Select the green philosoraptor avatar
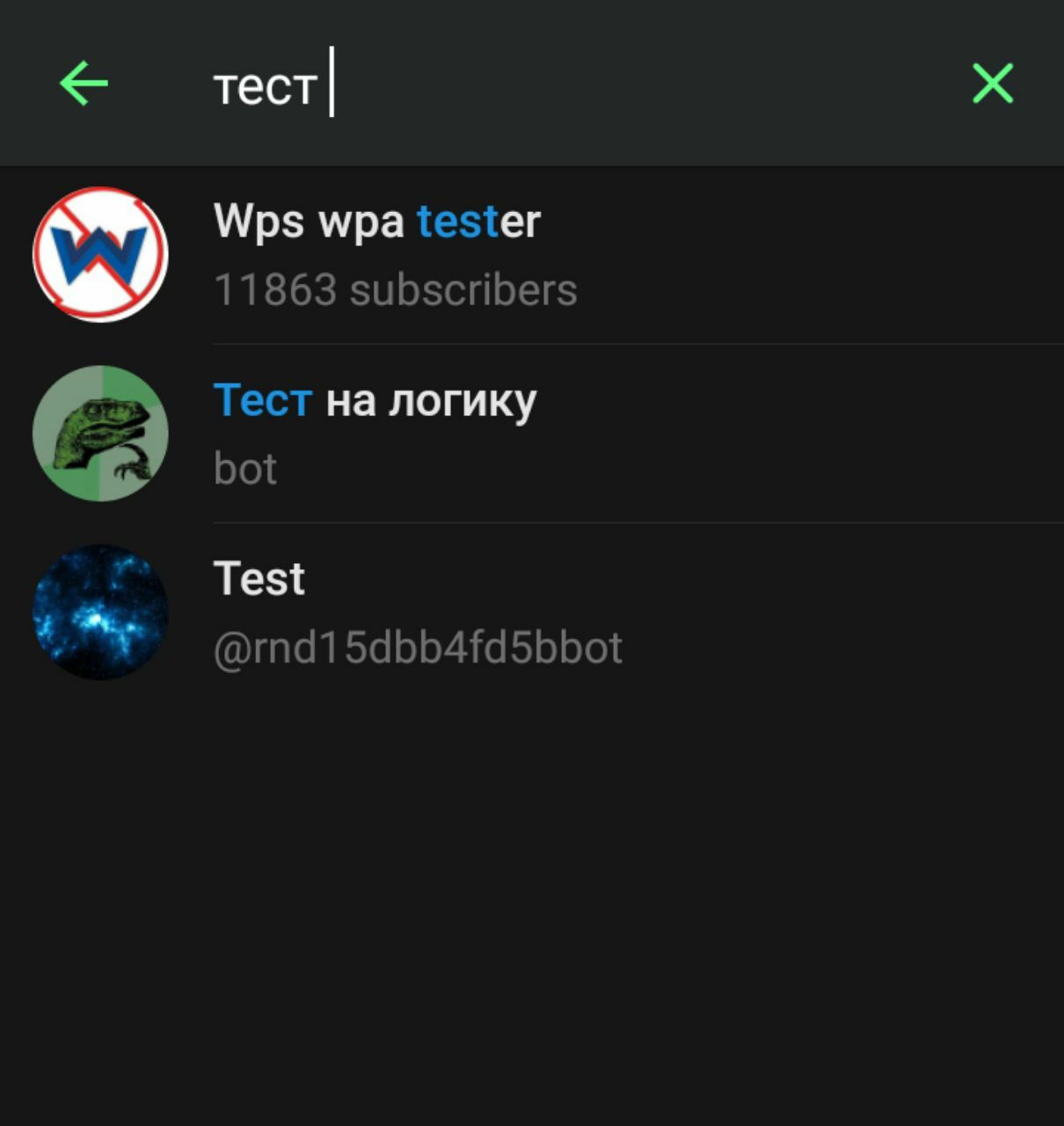1064x1126 pixels. coord(100,433)
